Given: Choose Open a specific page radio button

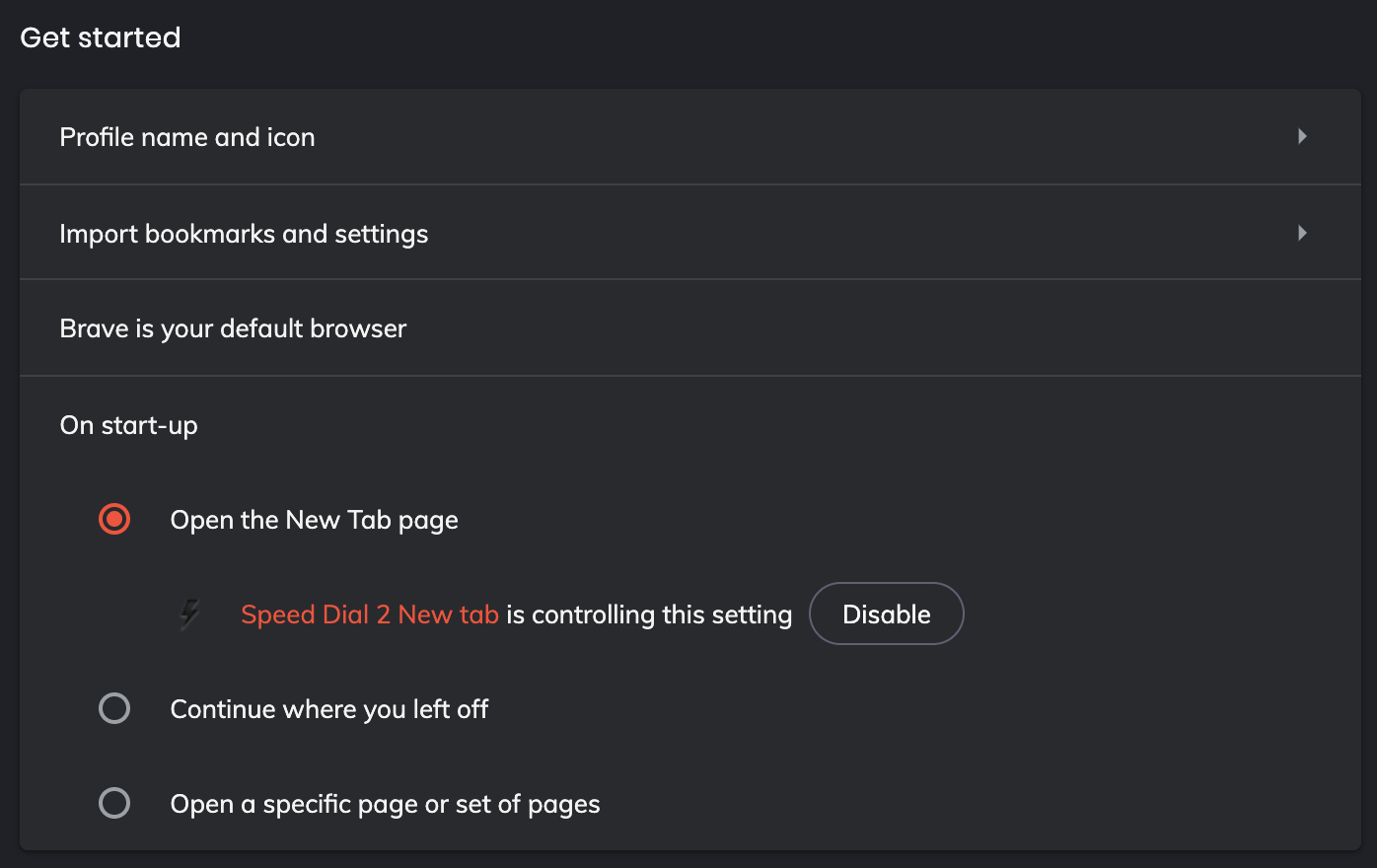Looking at the screenshot, I should click(x=114, y=803).
